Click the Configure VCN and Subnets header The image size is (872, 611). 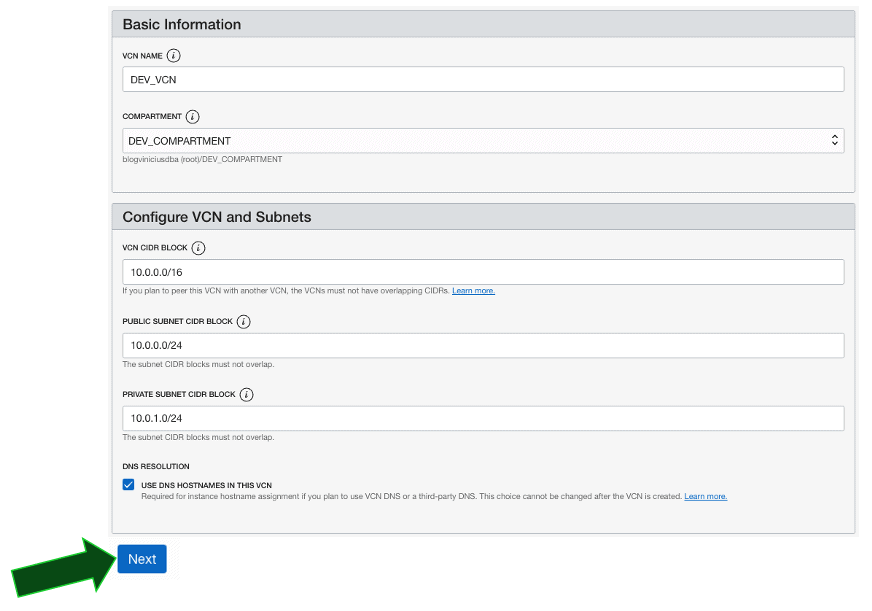217,217
